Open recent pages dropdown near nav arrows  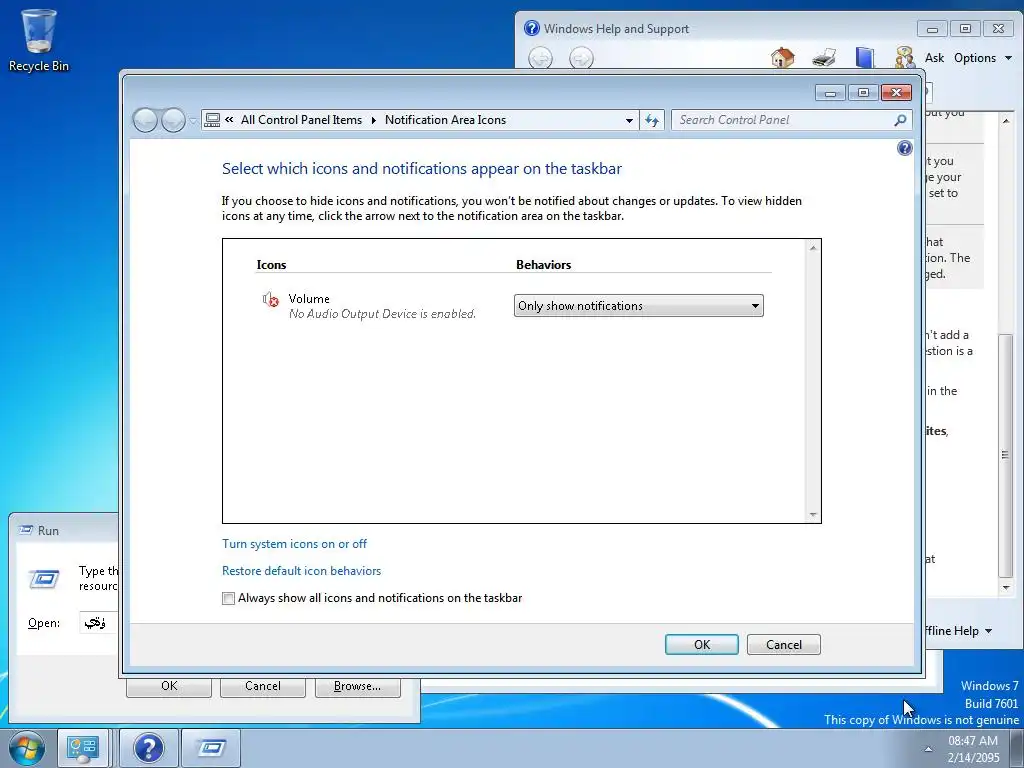193,121
